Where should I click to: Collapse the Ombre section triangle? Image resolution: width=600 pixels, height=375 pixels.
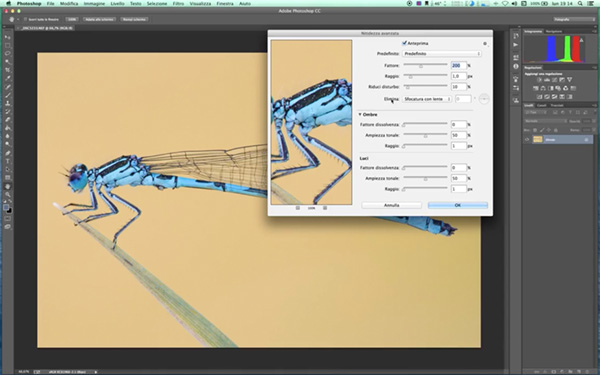coord(360,114)
